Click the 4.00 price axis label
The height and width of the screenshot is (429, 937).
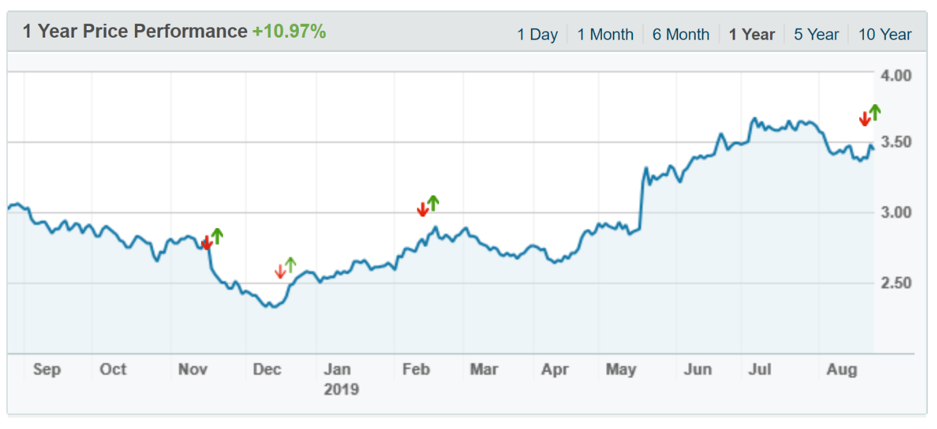point(896,75)
